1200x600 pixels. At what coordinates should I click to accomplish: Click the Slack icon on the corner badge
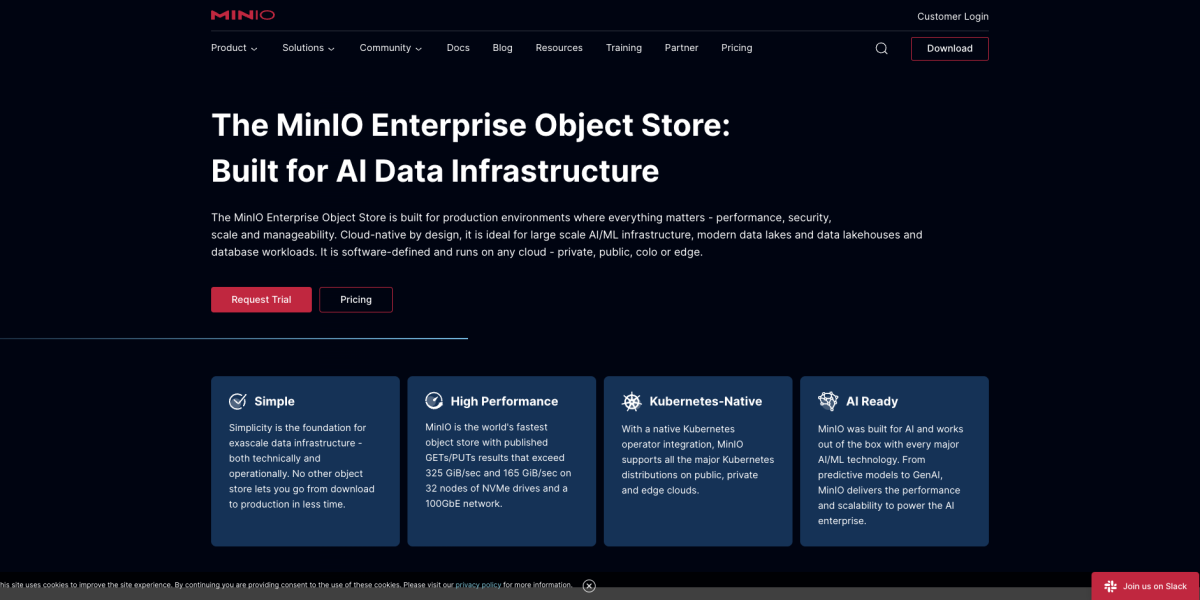click(1110, 586)
